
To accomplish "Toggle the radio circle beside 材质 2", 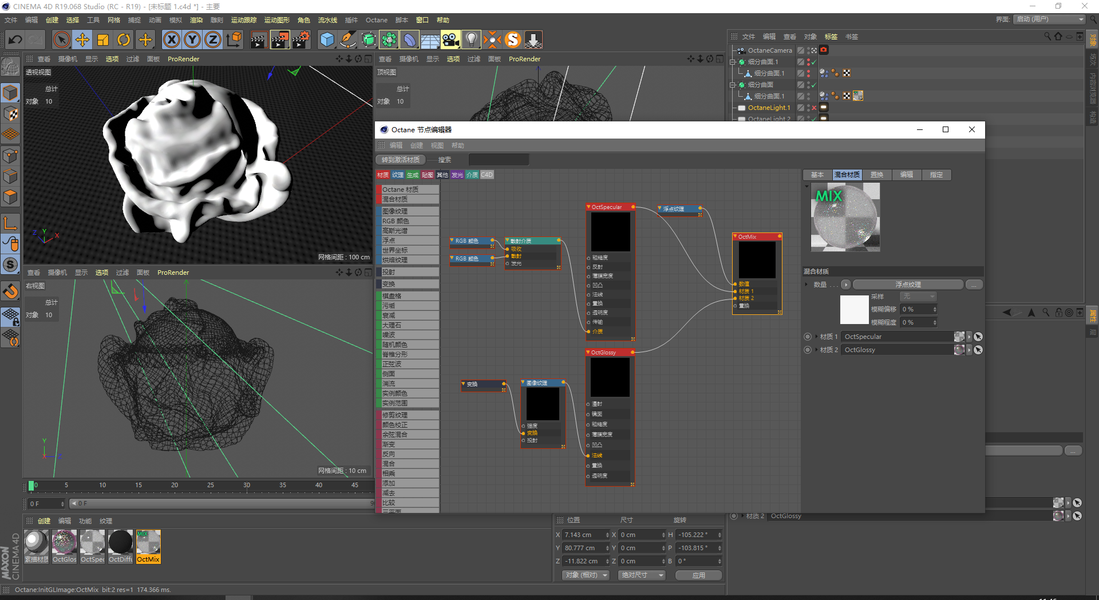I will (x=807, y=350).
